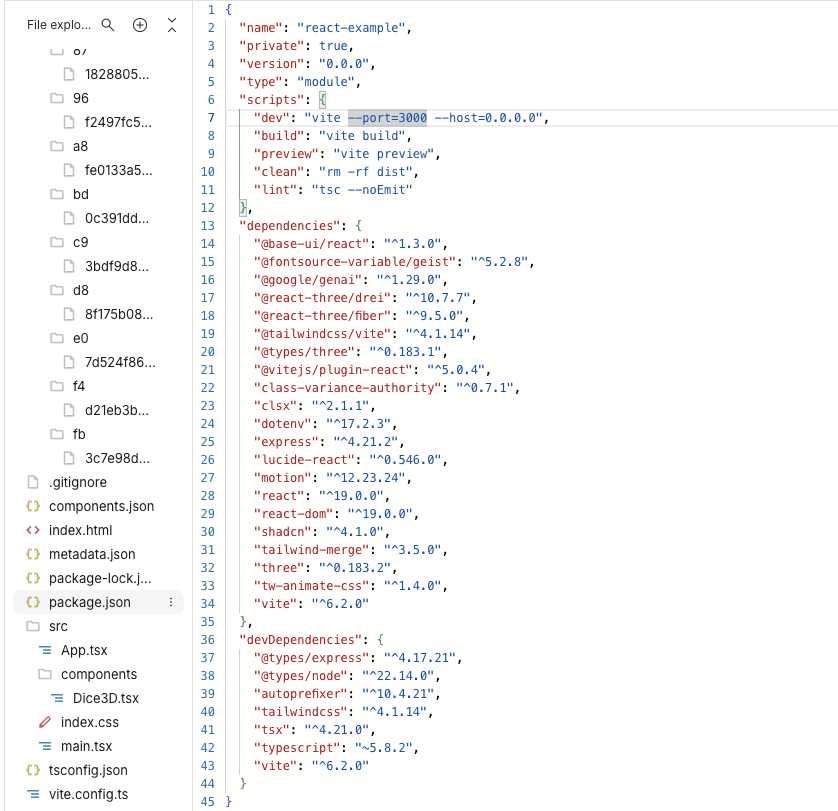Click the components.json braces icon
This screenshot has width=838, height=811.
tap(33, 506)
